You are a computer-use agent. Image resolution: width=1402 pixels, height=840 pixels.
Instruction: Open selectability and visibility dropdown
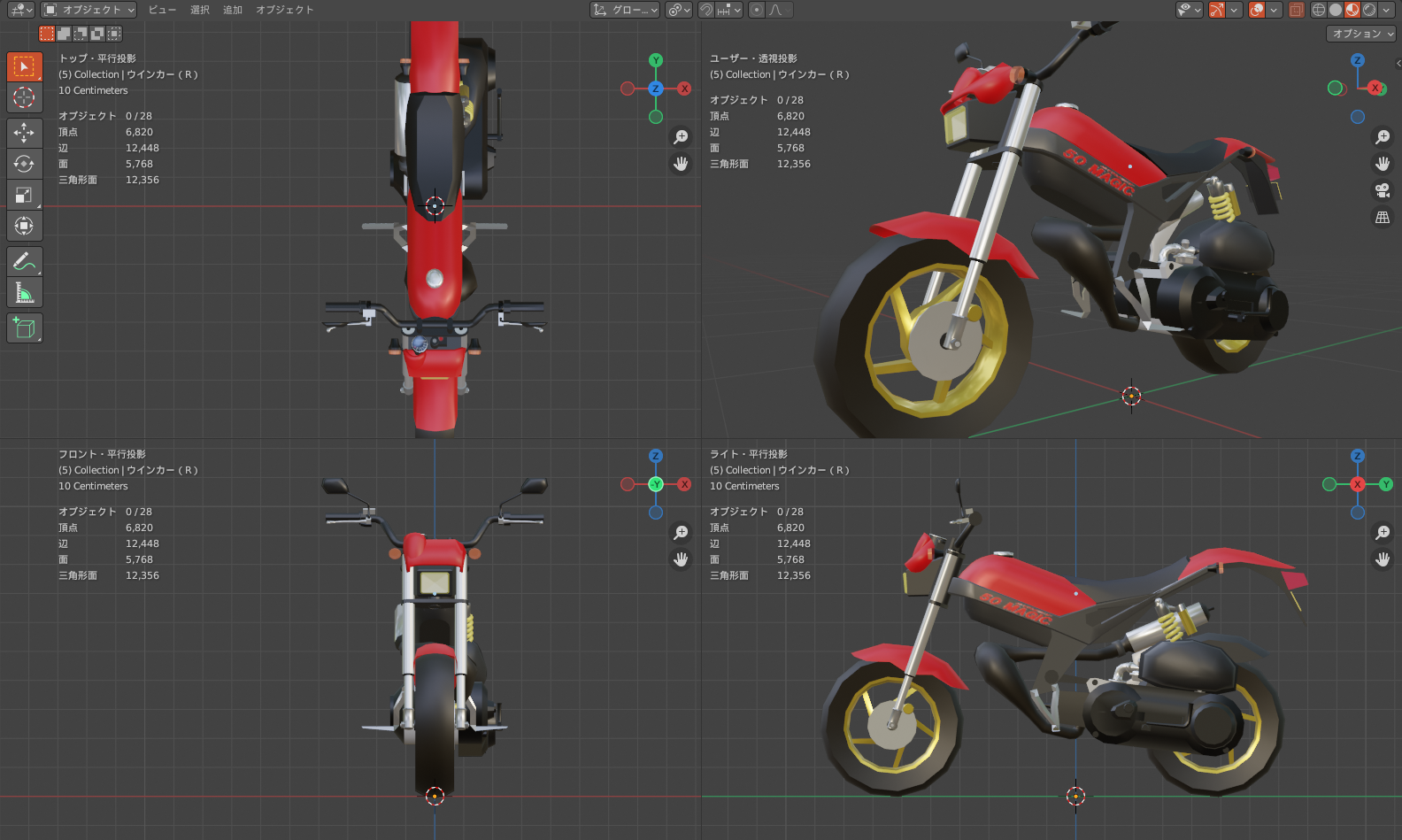[x=1190, y=10]
